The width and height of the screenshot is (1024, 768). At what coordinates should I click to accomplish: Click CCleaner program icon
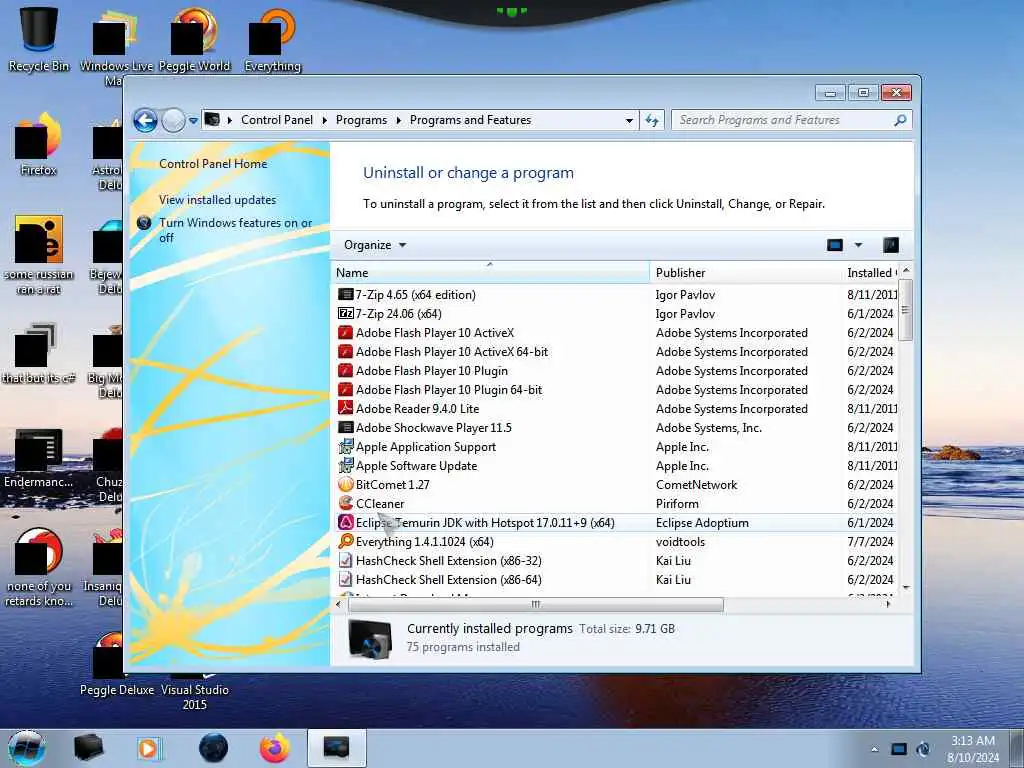[345, 504]
